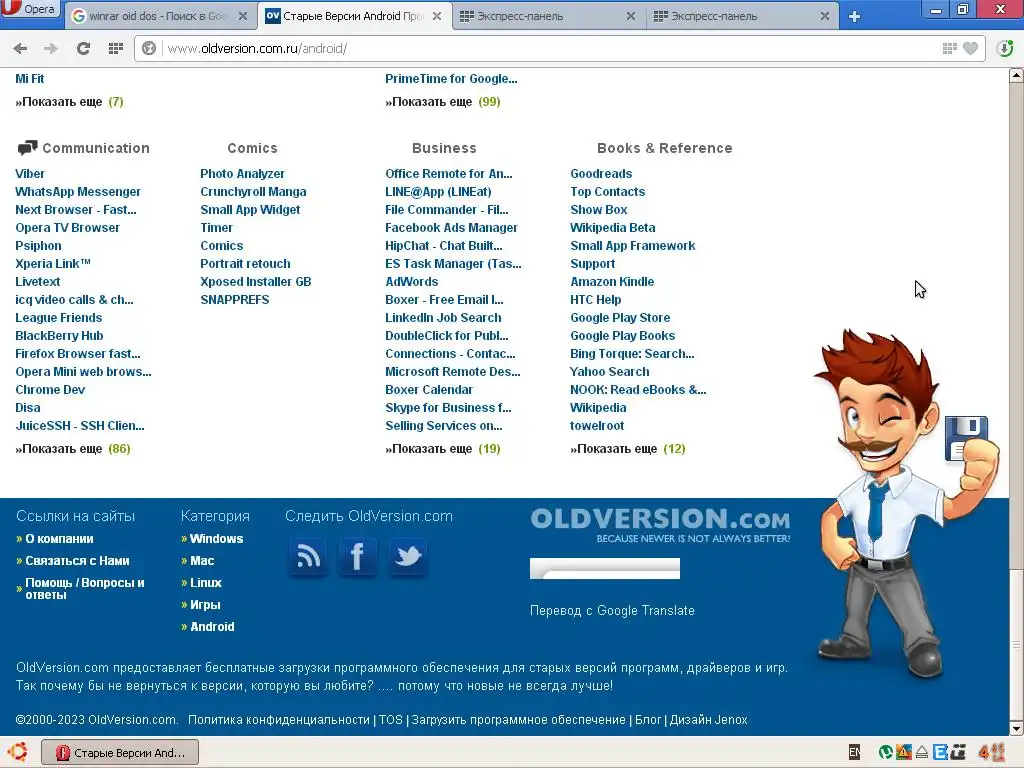This screenshot has height=768, width=1024.
Task: Open the PrimeTime for Google link
Action: pyautogui.click(x=451, y=79)
